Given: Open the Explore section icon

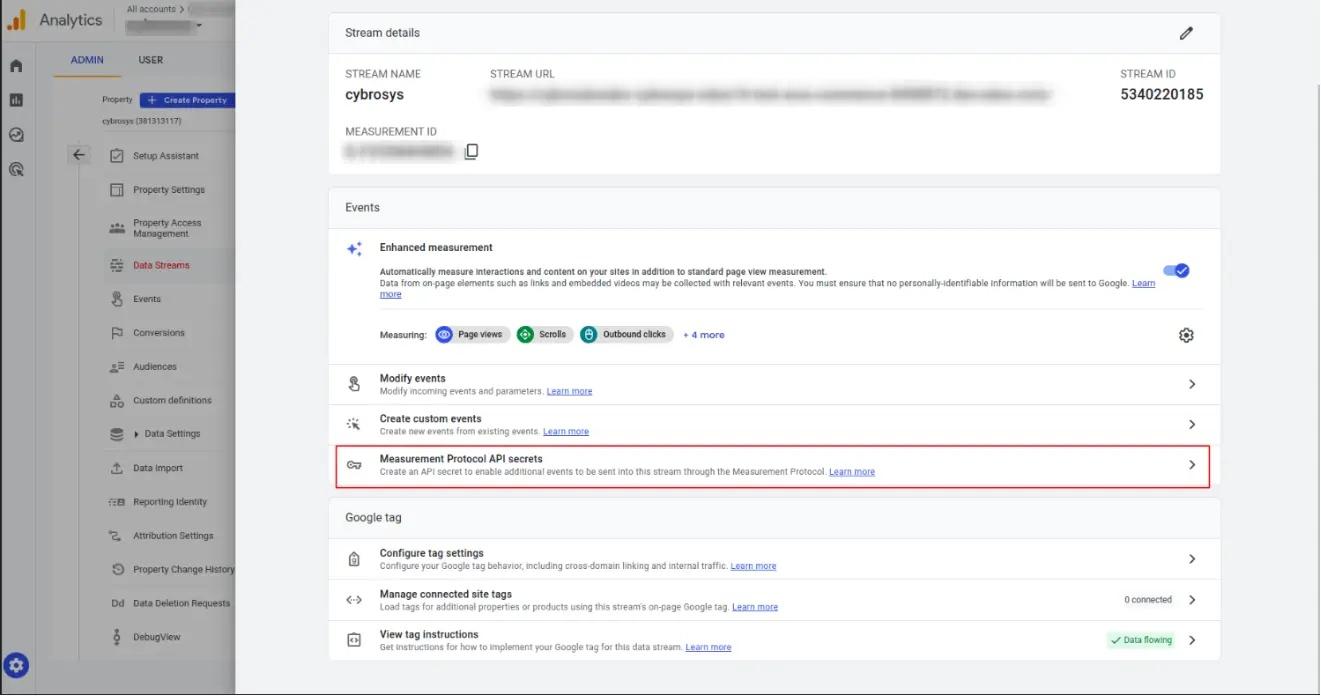Looking at the screenshot, I should 15,134.
